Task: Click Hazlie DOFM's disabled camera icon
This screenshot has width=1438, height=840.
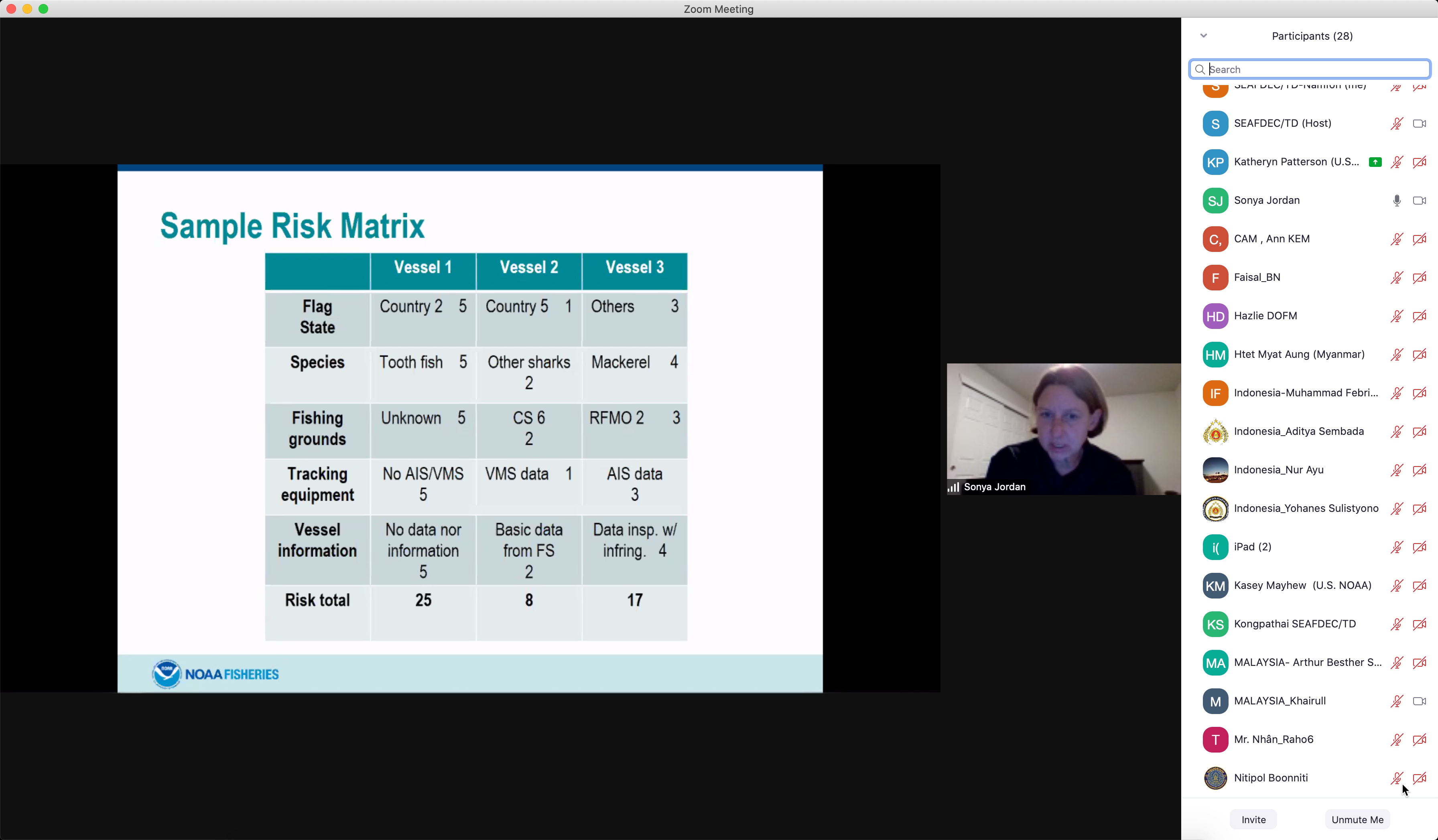Action: tap(1419, 316)
